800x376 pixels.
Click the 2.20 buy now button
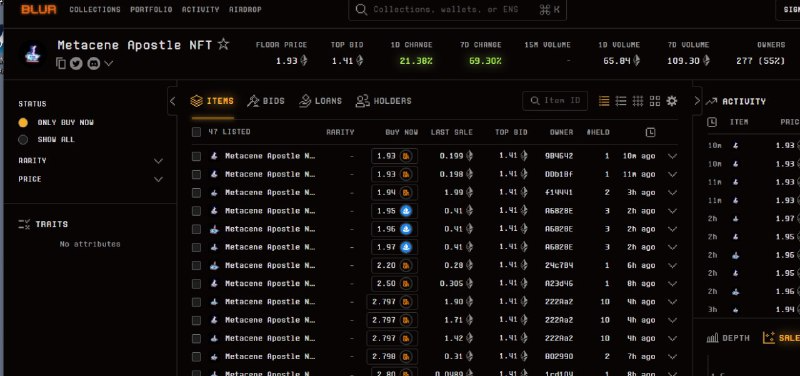(x=394, y=266)
